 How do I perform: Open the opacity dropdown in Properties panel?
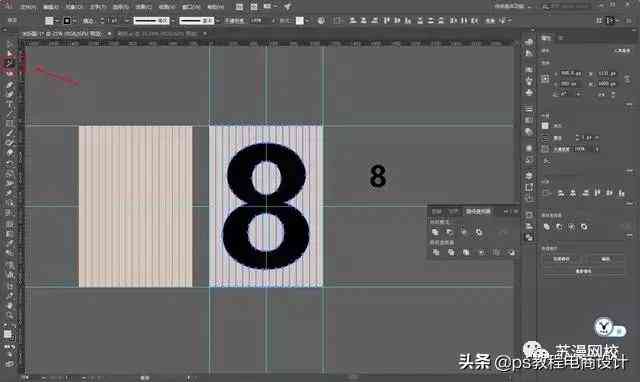[596, 149]
